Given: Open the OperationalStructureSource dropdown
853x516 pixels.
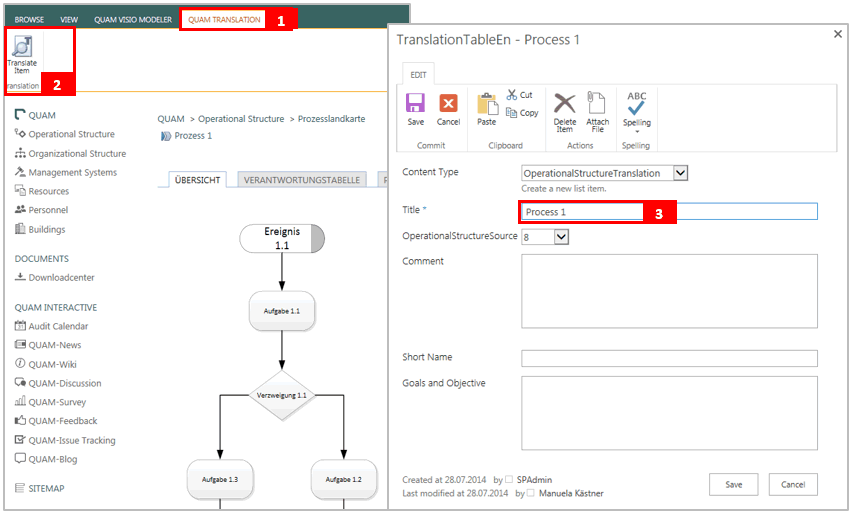Looking at the screenshot, I should 560,237.
